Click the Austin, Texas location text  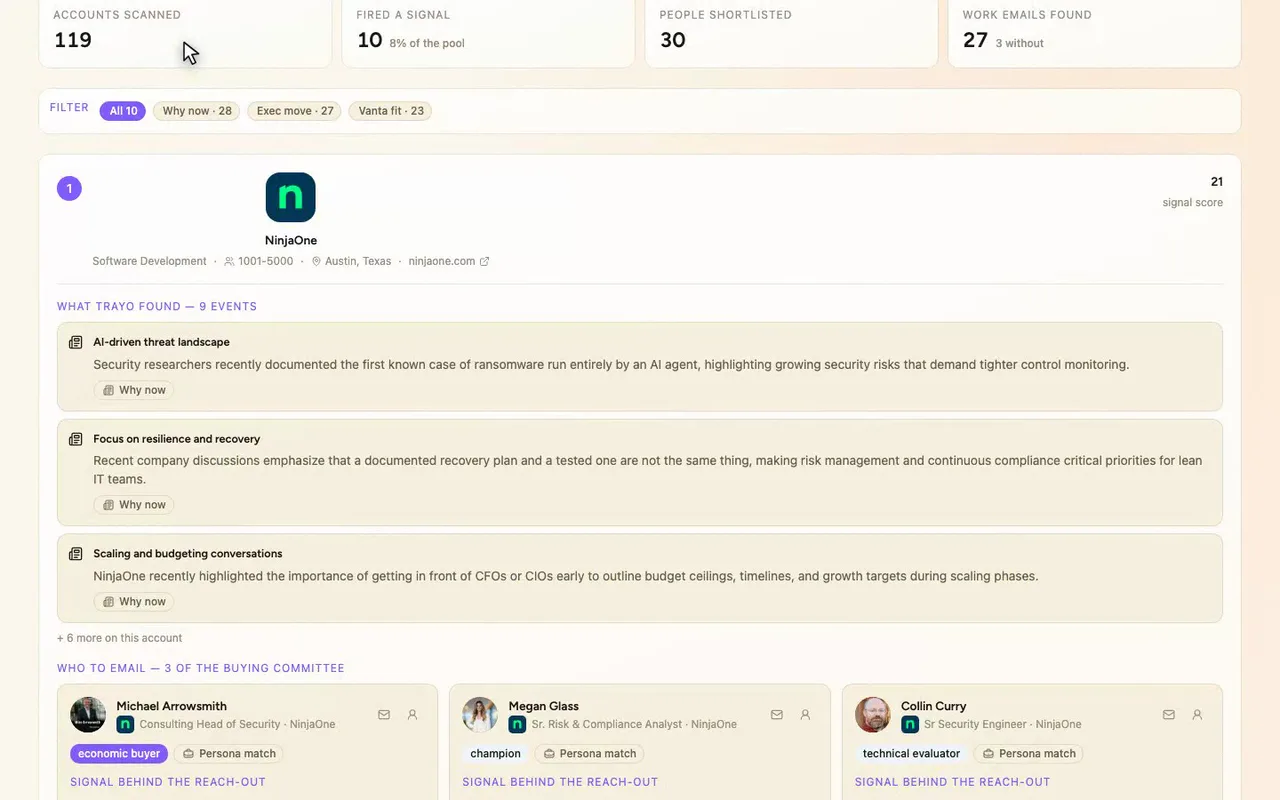[x=358, y=261]
